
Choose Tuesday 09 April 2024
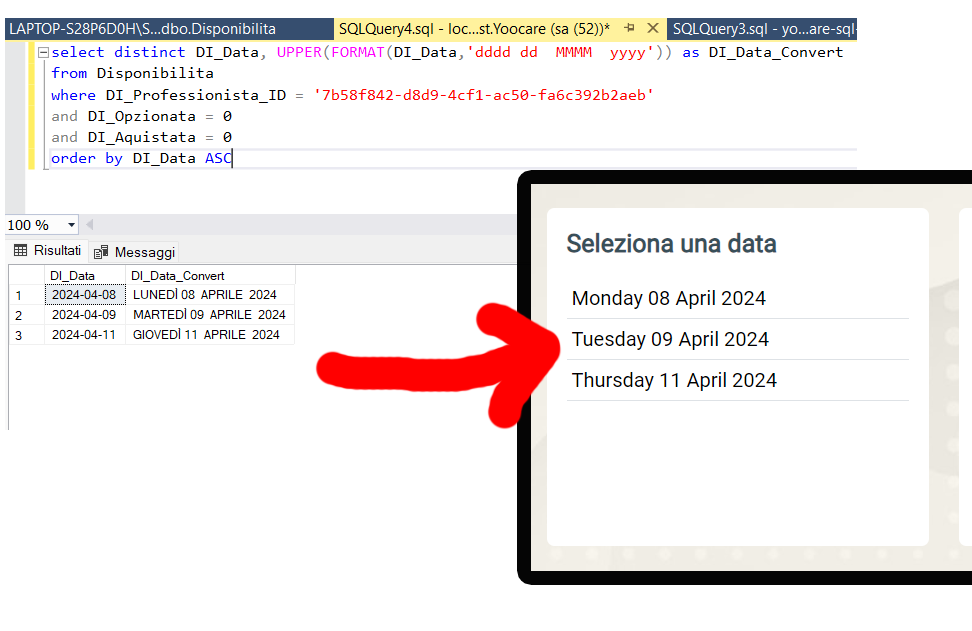pyautogui.click(x=670, y=339)
